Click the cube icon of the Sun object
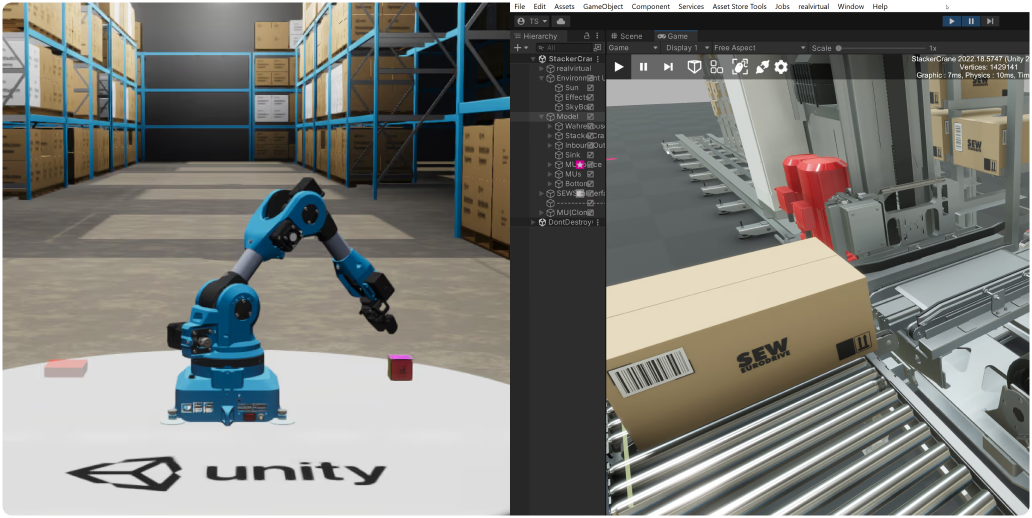 [x=559, y=88]
